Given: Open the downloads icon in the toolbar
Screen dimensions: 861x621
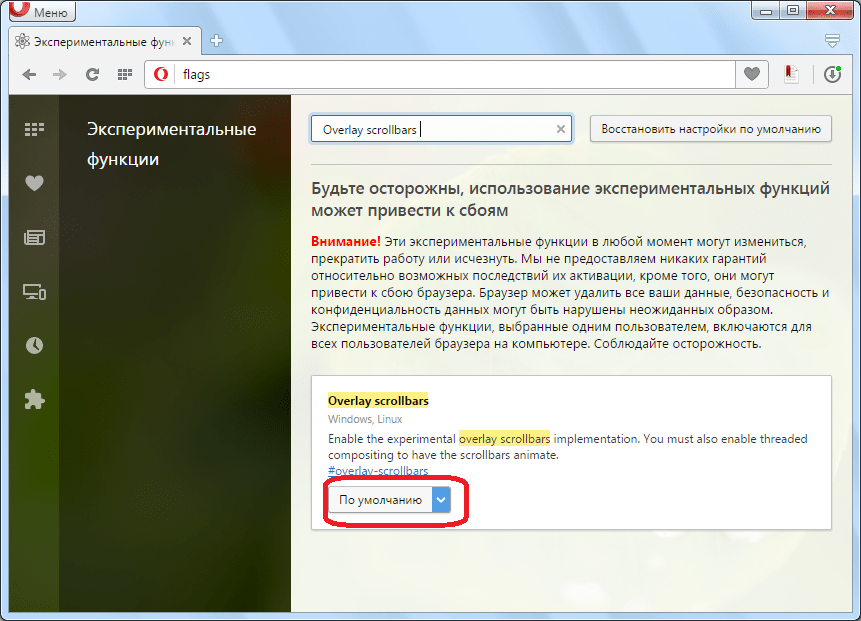Looking at the screenshot, I should tap(832, 74).
